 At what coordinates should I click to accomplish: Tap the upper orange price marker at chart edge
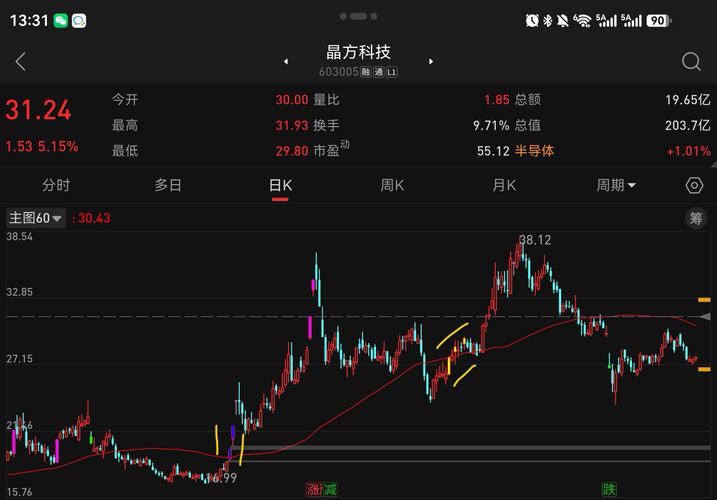704,300
